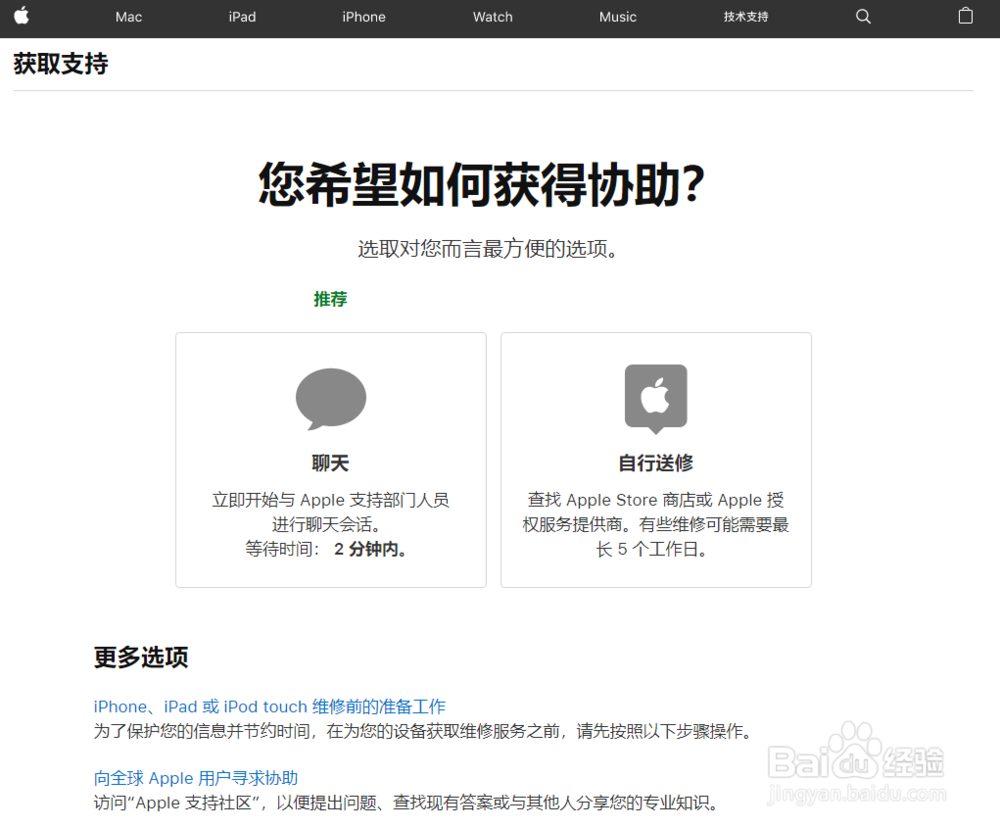This screenshot has width=1000, height=828.
Task: Open the iPhone menu entry
Action: tap(364, 17)
